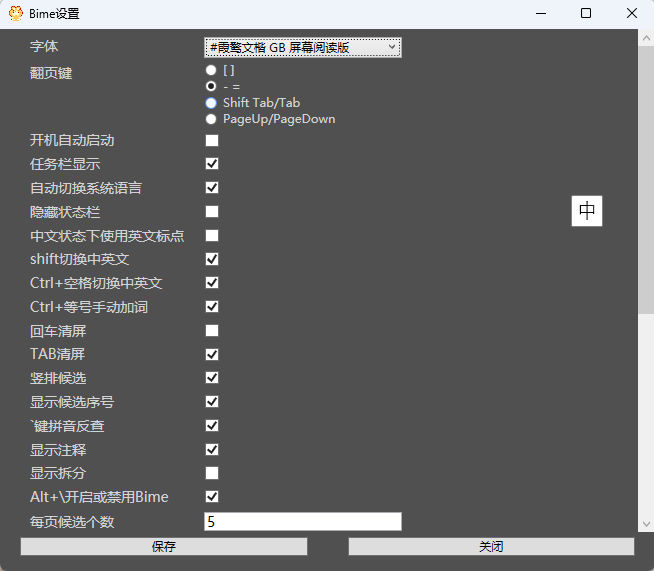Toggle 隐藏状态栏 checkbox
The height and width of the screenshot is (571, 654).
[x=212, y=212]
